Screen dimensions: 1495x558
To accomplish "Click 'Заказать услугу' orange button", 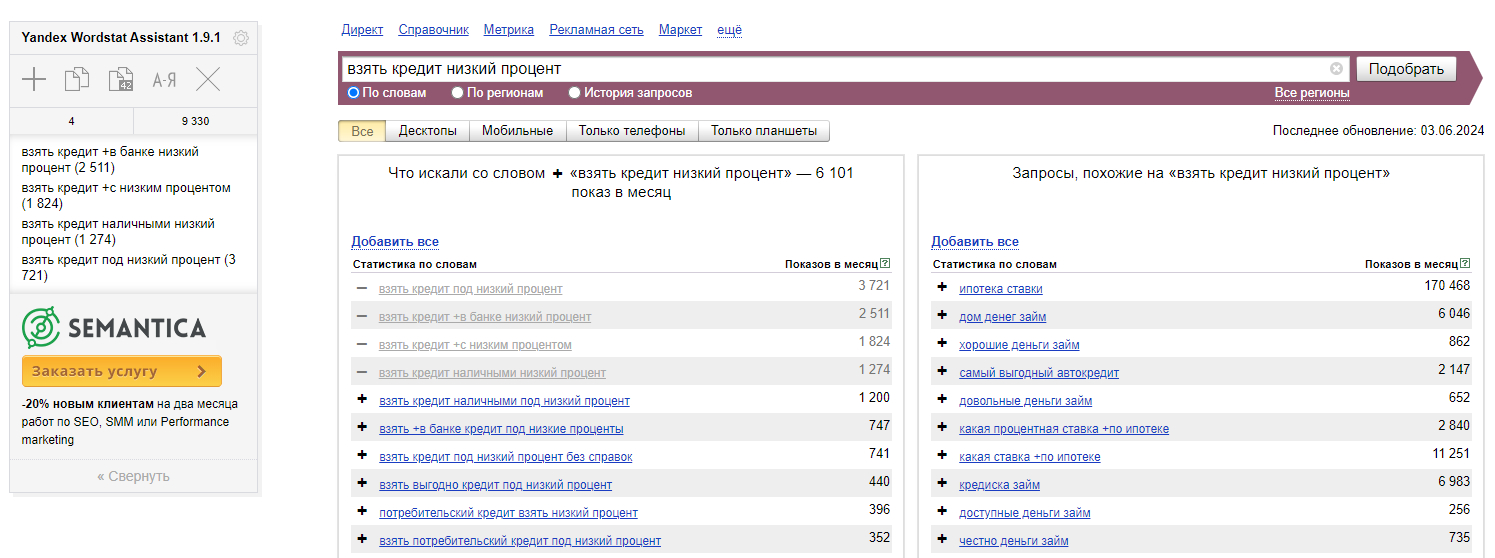I will point(122,371).
